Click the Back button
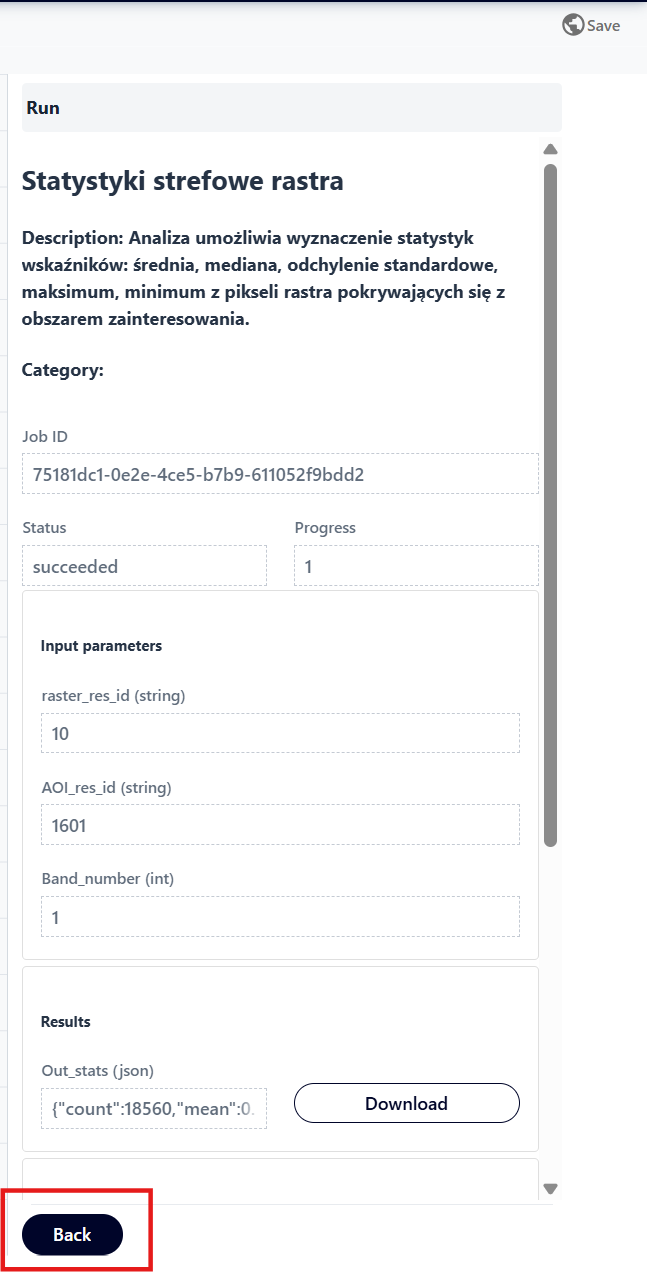Viewport: 648px width, 1272px height. point(72,1234)
